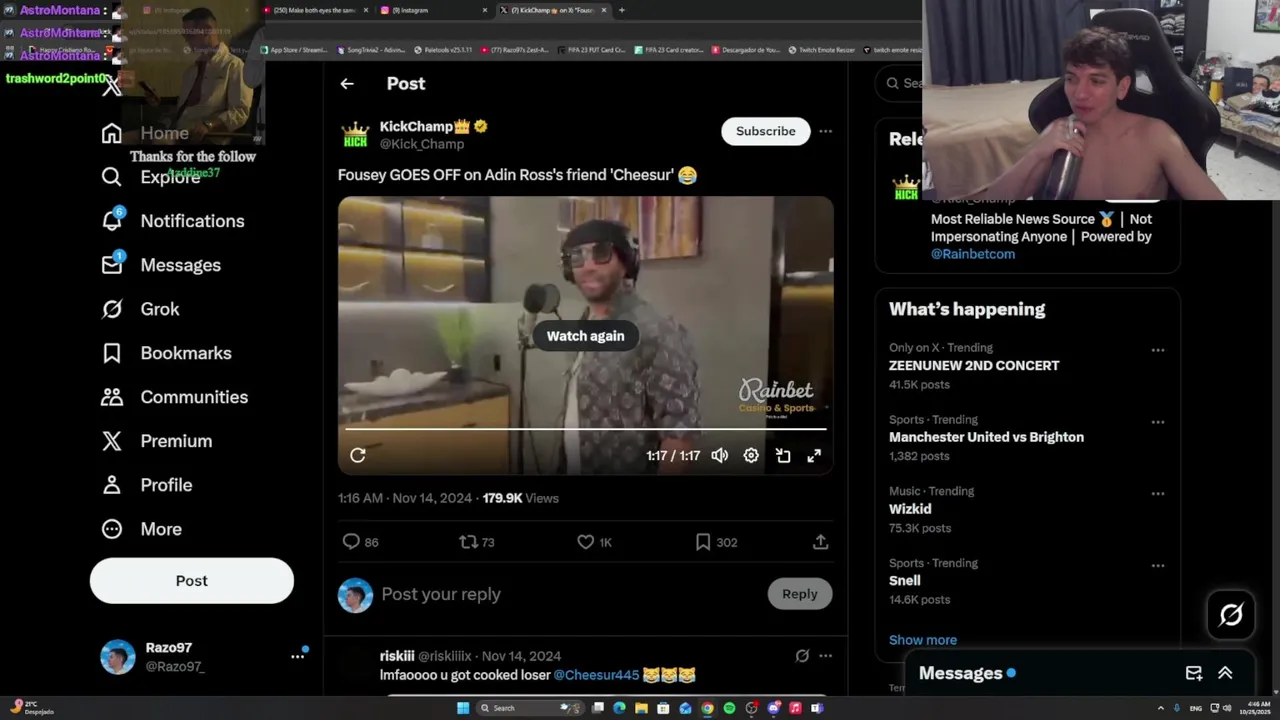Open File Explorer from the taskbar

point(641,708)
